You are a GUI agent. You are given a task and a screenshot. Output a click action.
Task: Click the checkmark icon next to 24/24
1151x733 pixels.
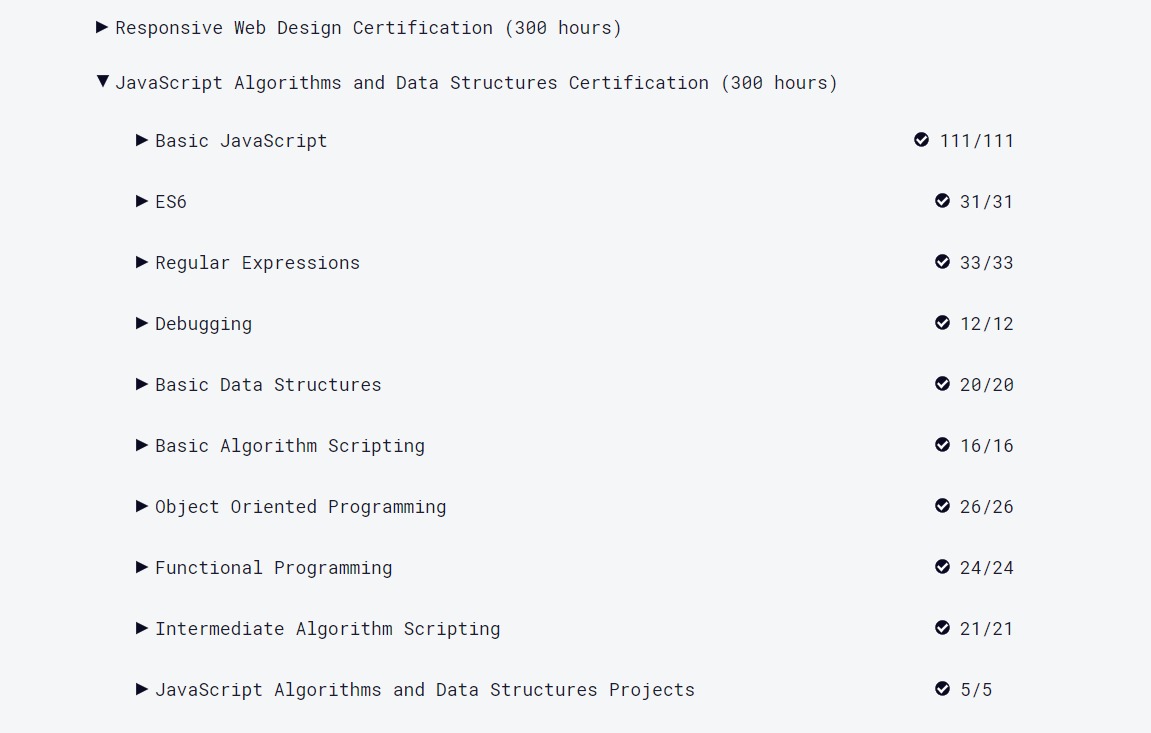942,567
